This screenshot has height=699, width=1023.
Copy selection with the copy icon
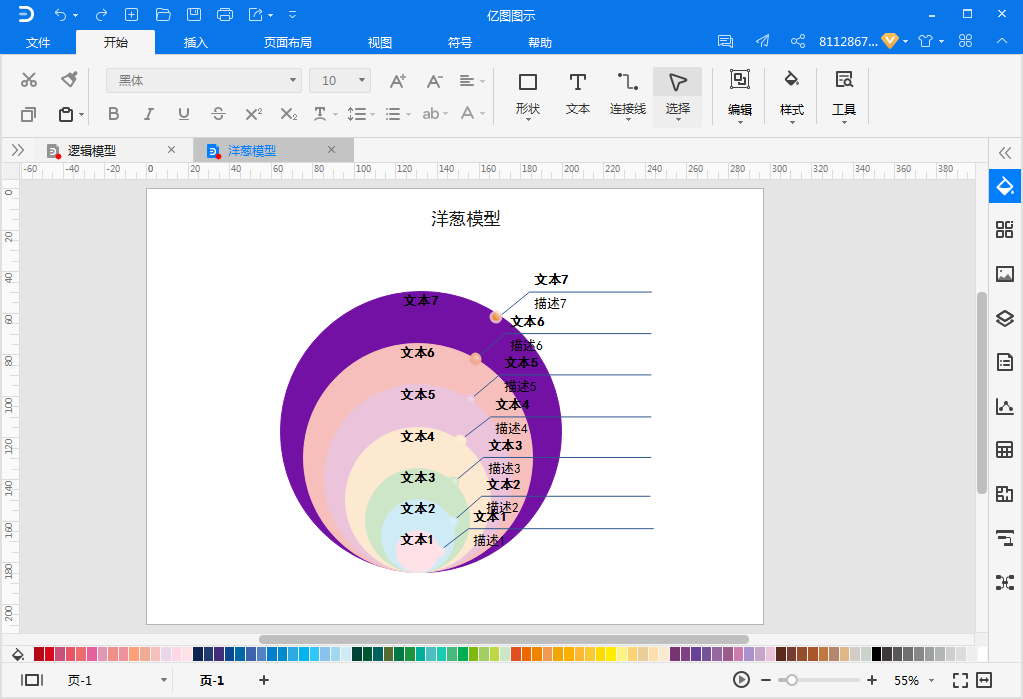(28, 114)
